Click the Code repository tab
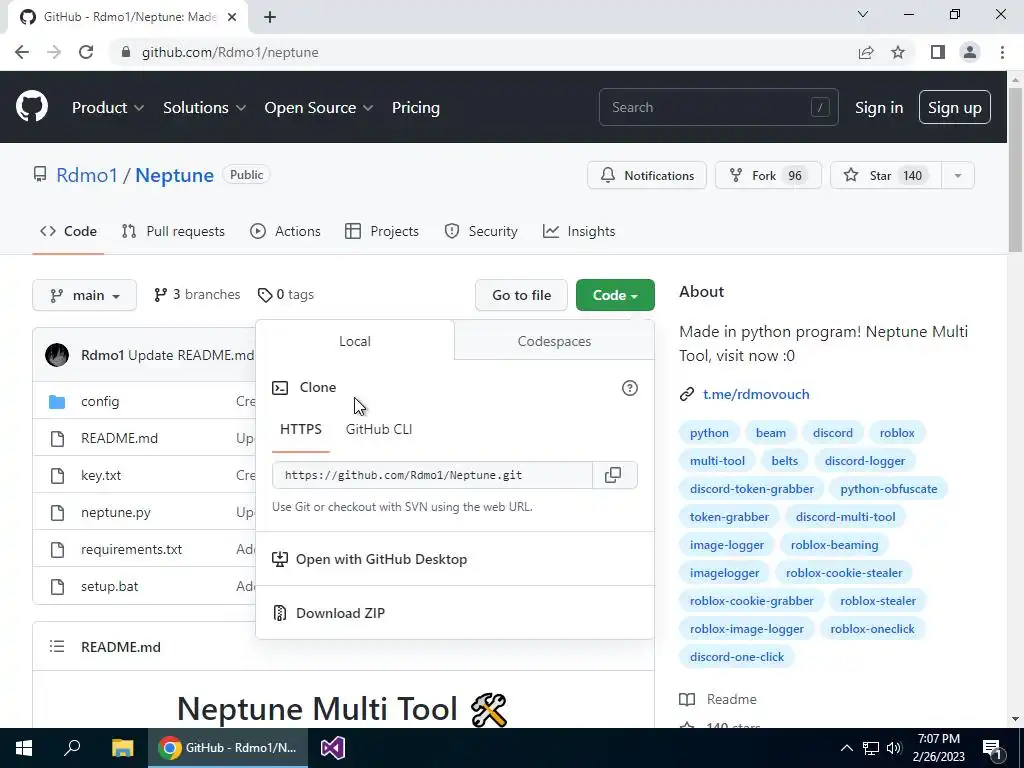Screen dimensions: 1024x768 (69, 231)
